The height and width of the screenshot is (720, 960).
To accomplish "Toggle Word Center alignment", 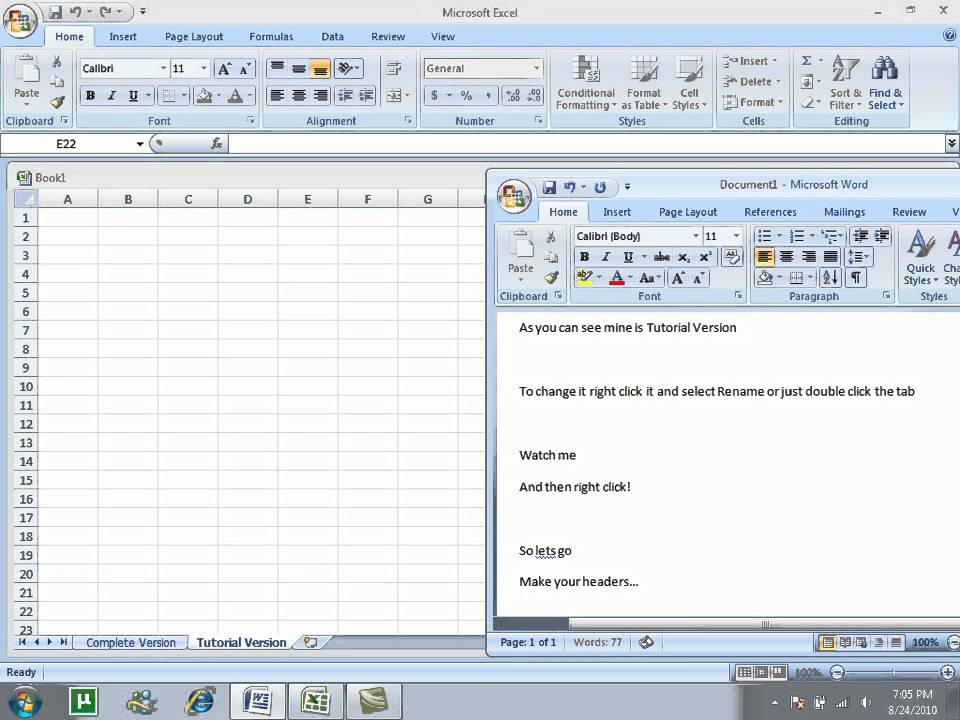I will pyautogui.click(x=787, y=257).
